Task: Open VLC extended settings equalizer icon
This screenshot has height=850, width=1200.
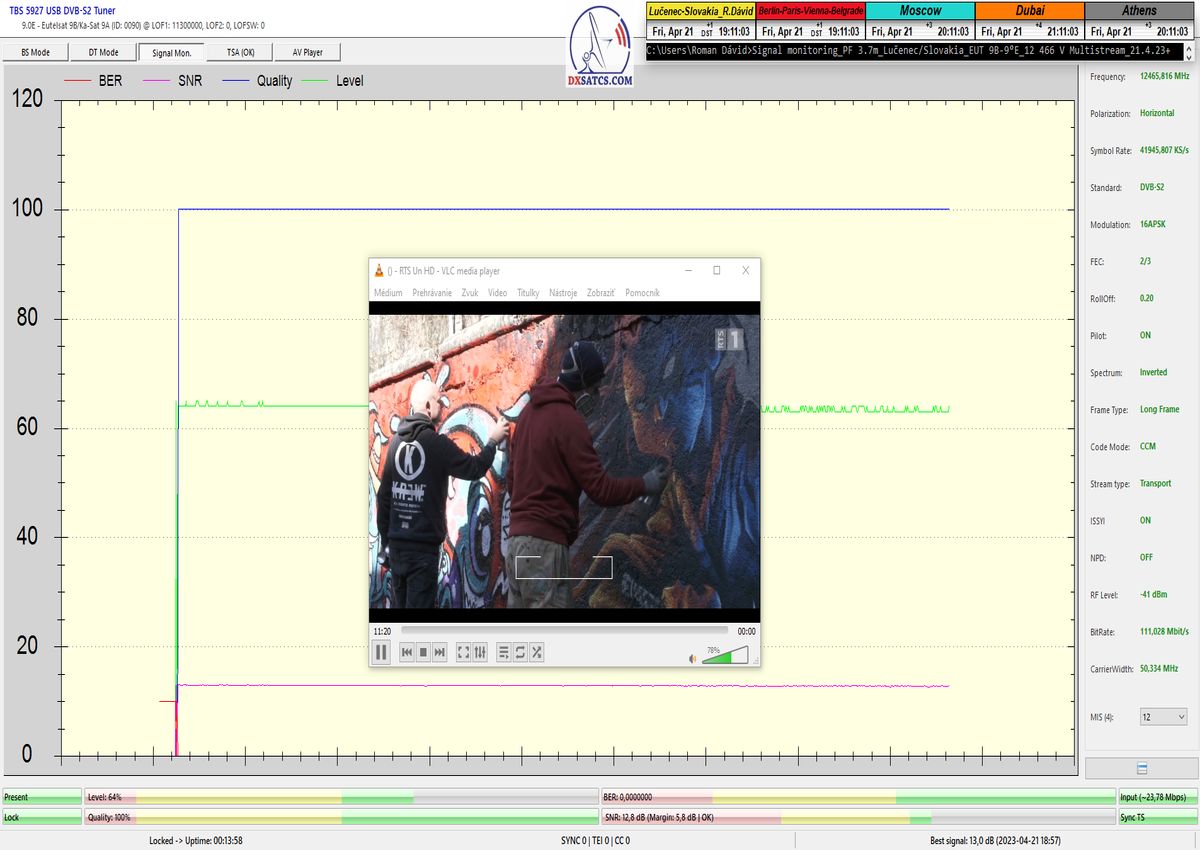Action: coord(480,652)
